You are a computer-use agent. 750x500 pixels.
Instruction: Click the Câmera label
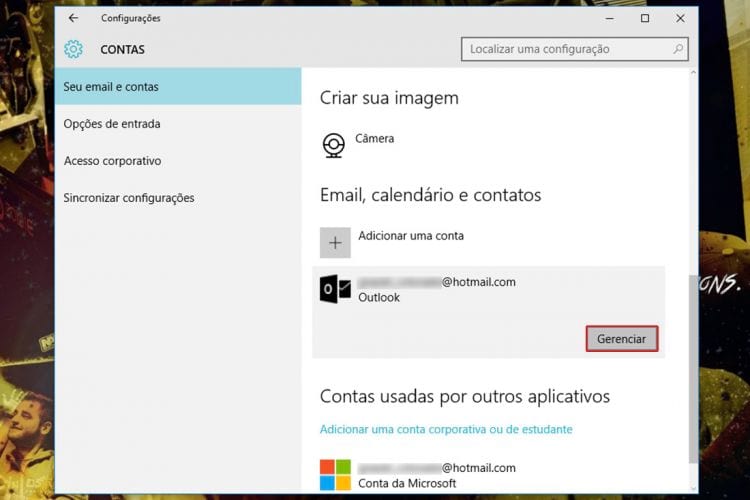[375, 138]
